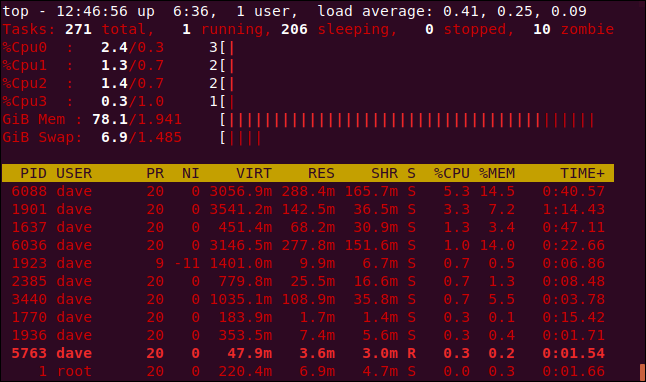Select the %Cpu3 label
Screen dimensions: 646x382
tap(25, 101)
